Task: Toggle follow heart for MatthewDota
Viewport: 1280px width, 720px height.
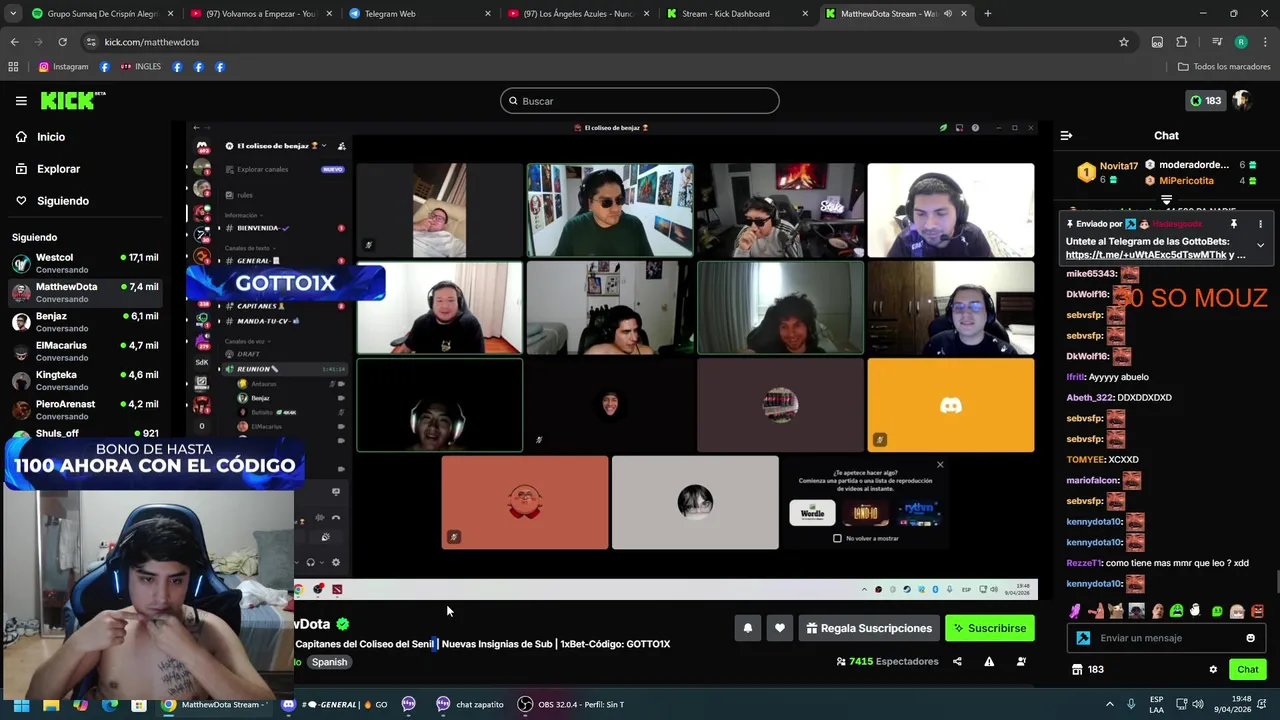Action: coord(780,628)
